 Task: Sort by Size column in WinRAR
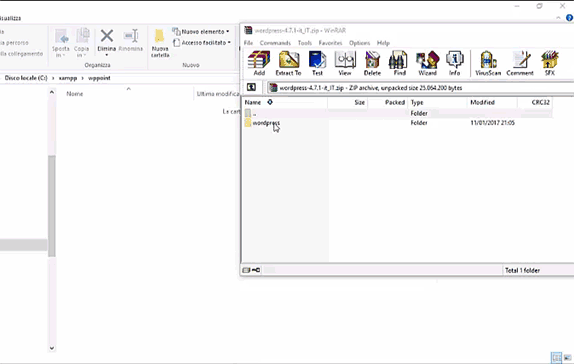pos(347,103)
